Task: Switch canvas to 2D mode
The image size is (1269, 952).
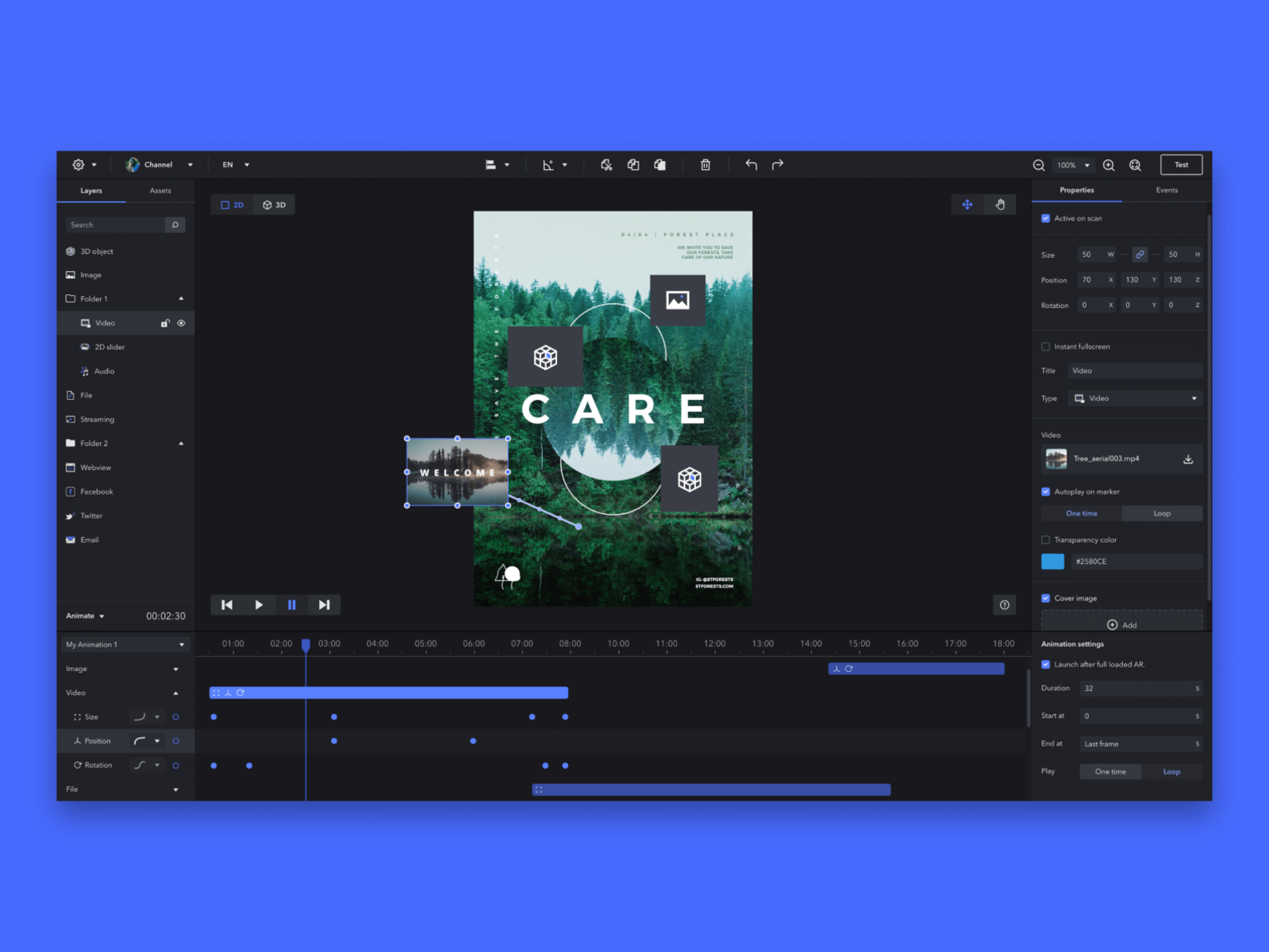Action: 233,205
